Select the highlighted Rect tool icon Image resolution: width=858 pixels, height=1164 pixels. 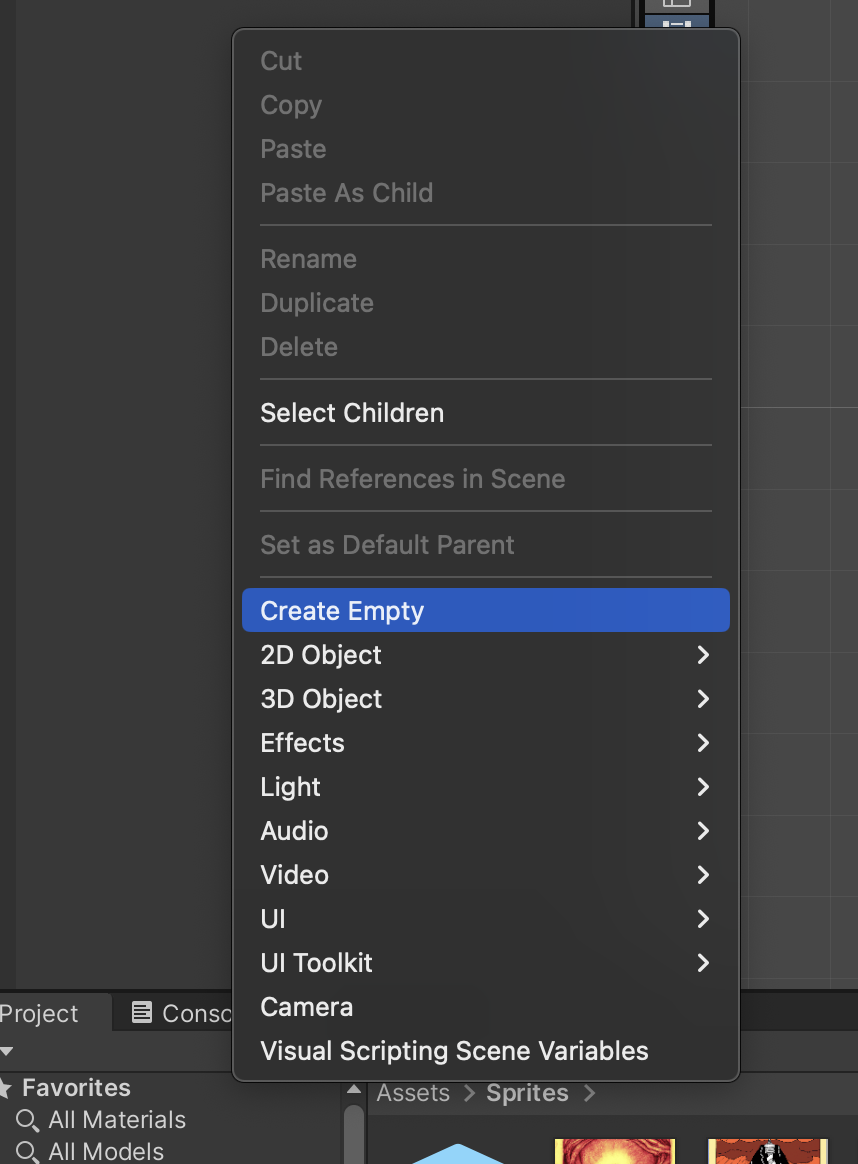[x=677, y=24]
